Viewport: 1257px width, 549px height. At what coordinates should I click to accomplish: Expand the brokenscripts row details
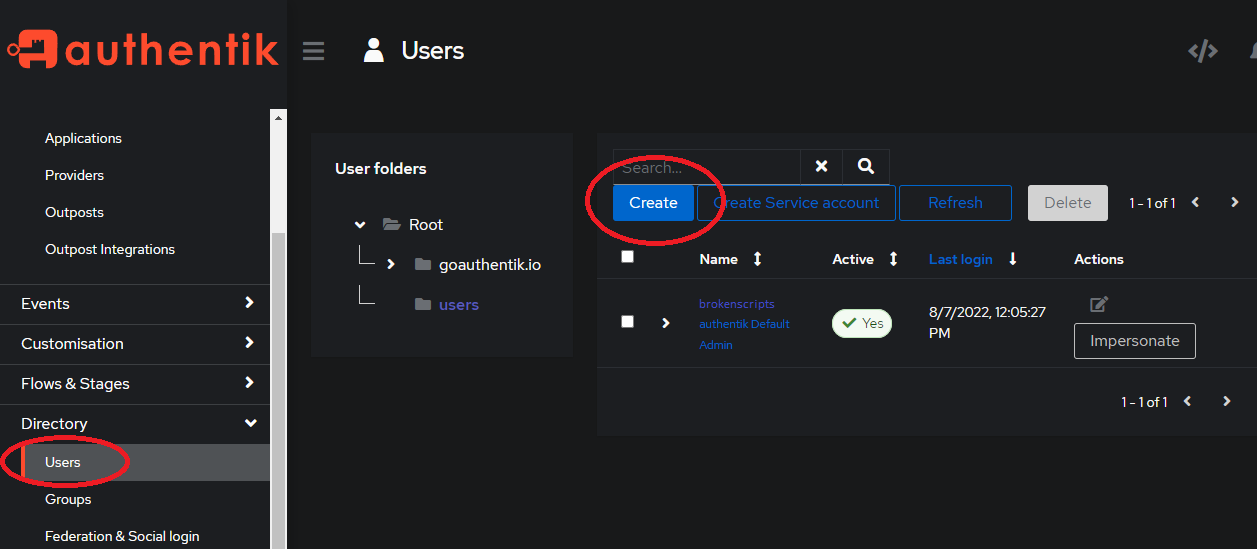point(665,323)
